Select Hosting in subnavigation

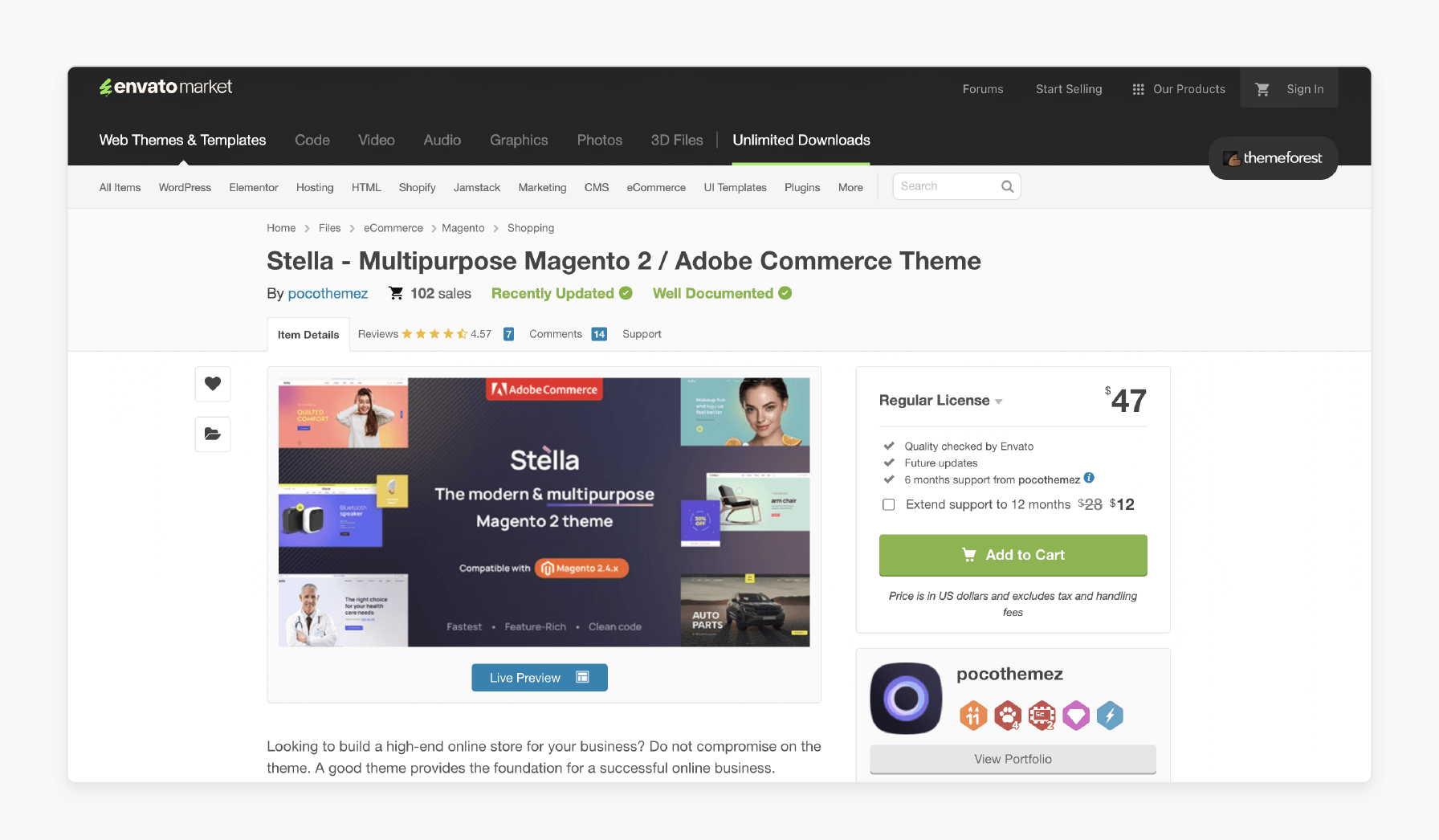[315, 187]
